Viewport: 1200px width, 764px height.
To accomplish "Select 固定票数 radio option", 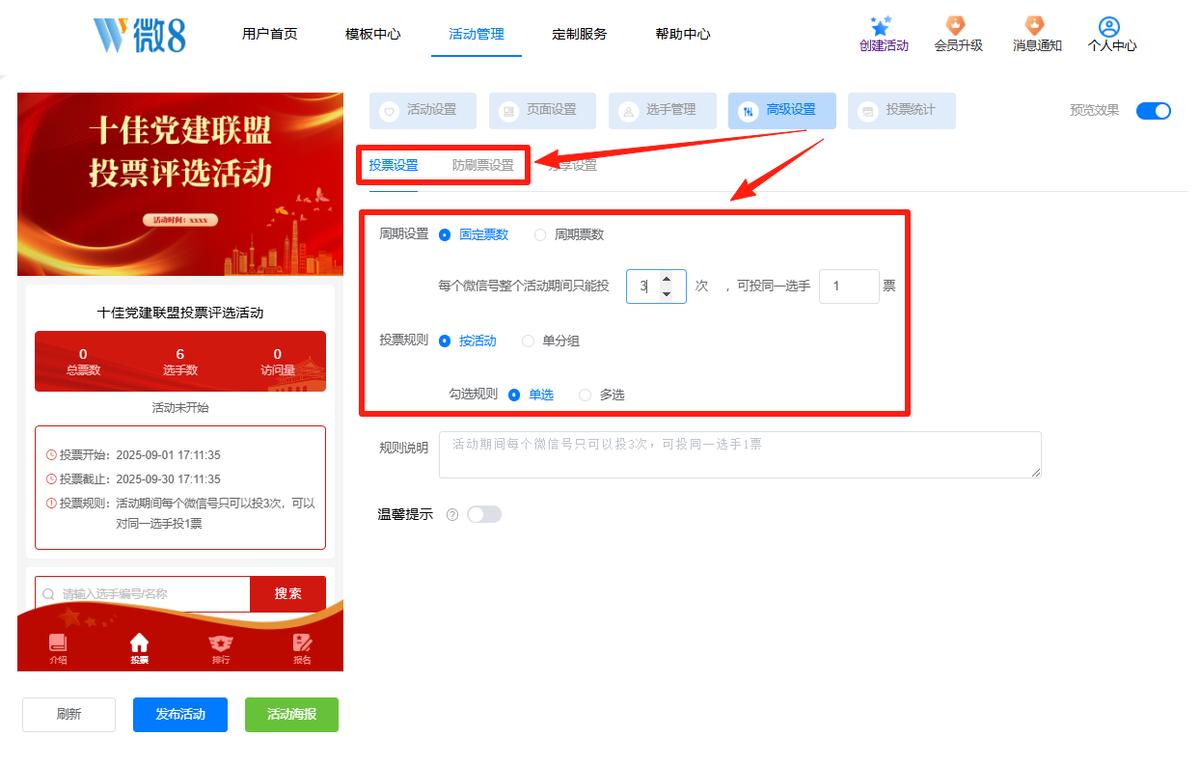I will click(x=474, y=235).
